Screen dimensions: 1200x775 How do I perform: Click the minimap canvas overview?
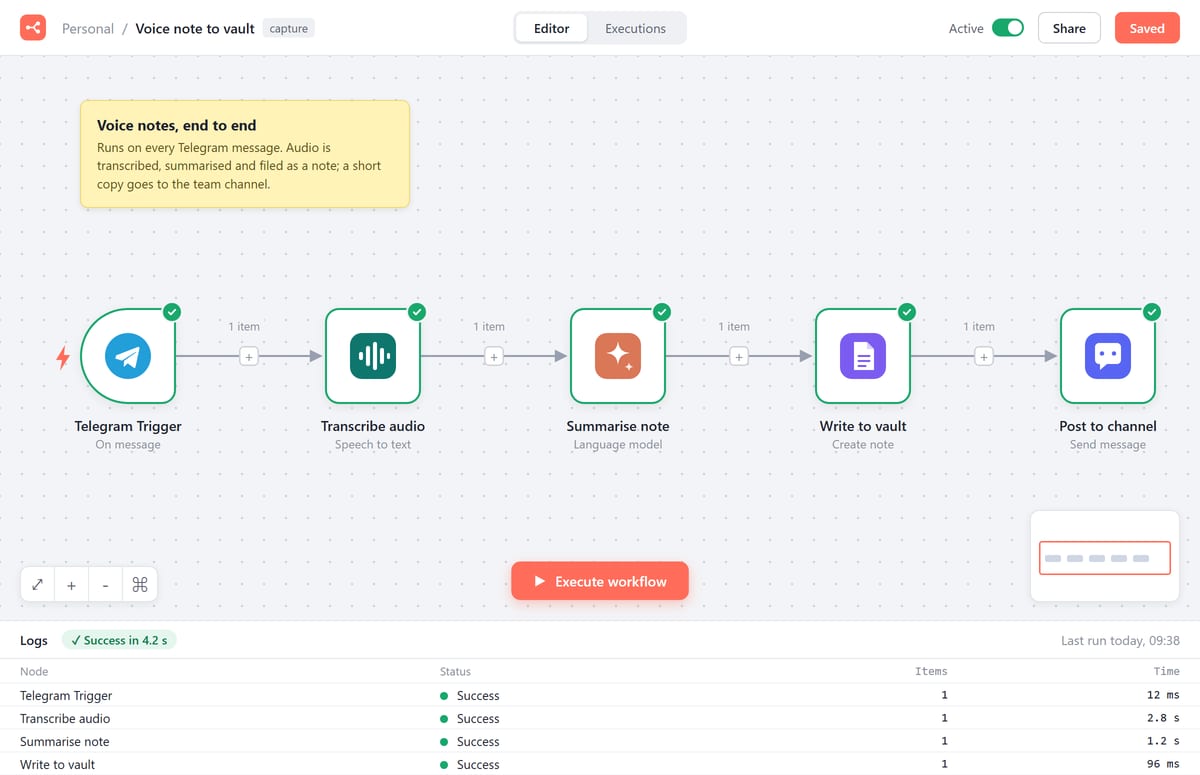coord(1105,556)
